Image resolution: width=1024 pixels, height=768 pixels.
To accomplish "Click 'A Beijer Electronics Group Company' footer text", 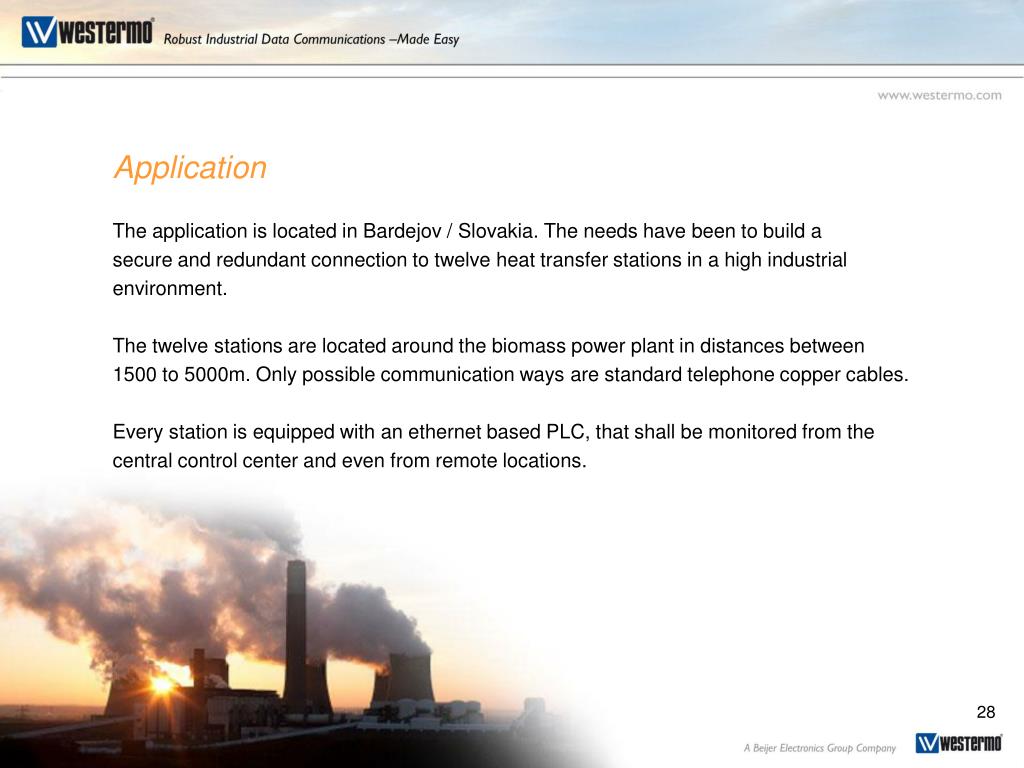I will [x=820, y=748].
